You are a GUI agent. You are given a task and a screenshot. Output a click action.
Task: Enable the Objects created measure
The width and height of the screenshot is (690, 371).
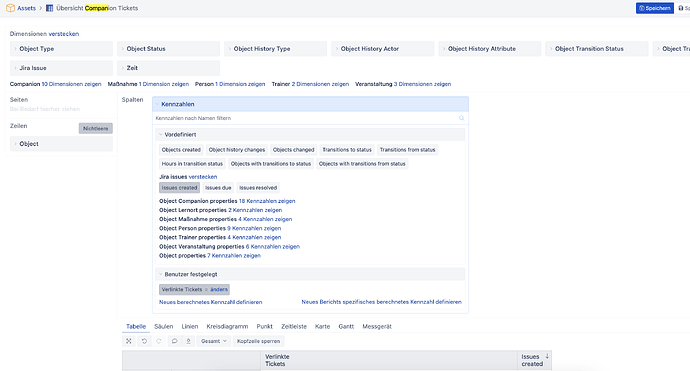click(x=181, y=150)
